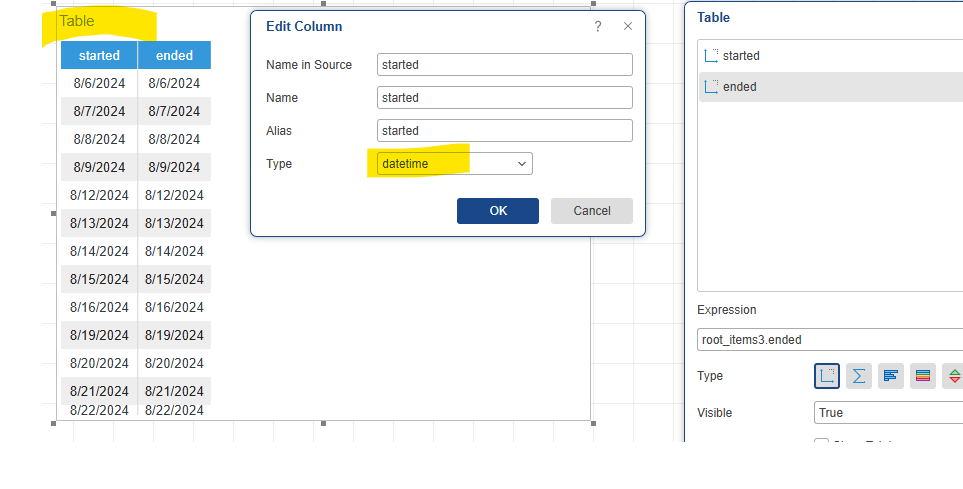
Task: Click the dimension icon beside started in the panel
Action: point(711,56)
